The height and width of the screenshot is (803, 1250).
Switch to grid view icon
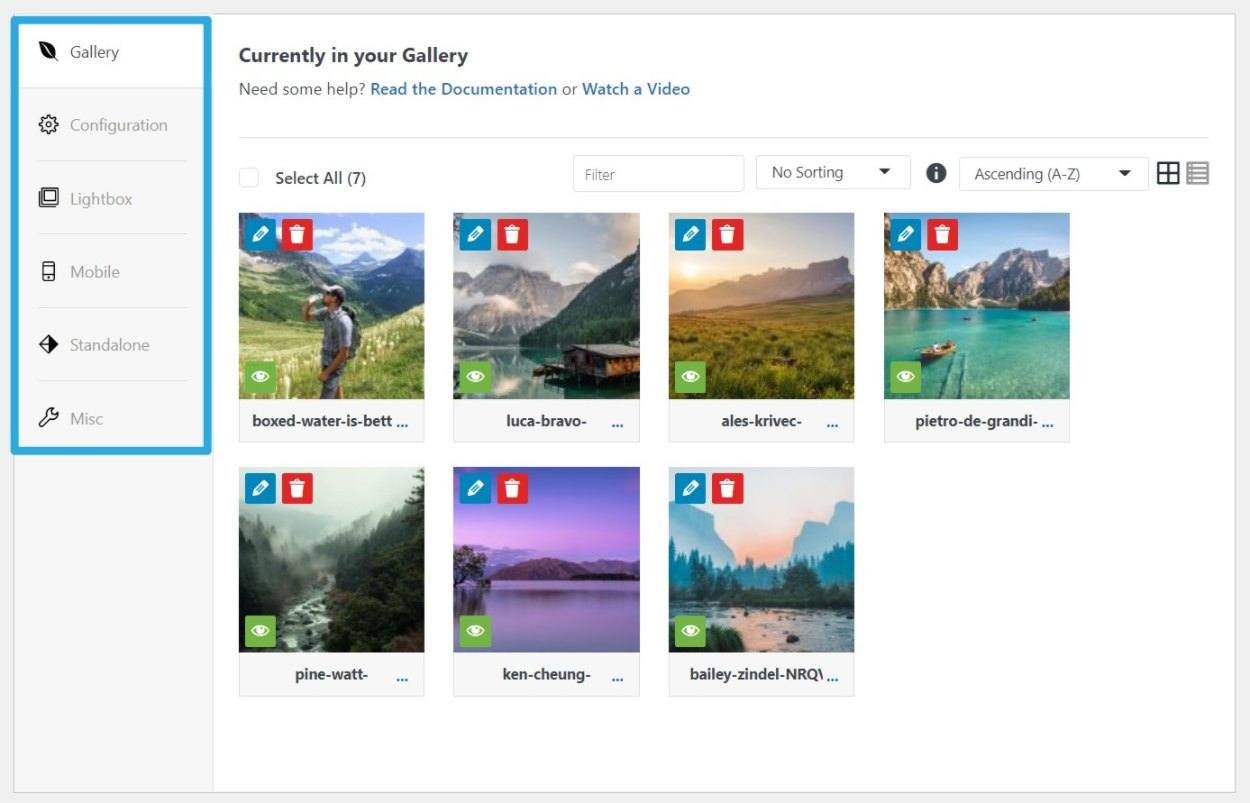pyautogui.click(x=1168, y=173)
